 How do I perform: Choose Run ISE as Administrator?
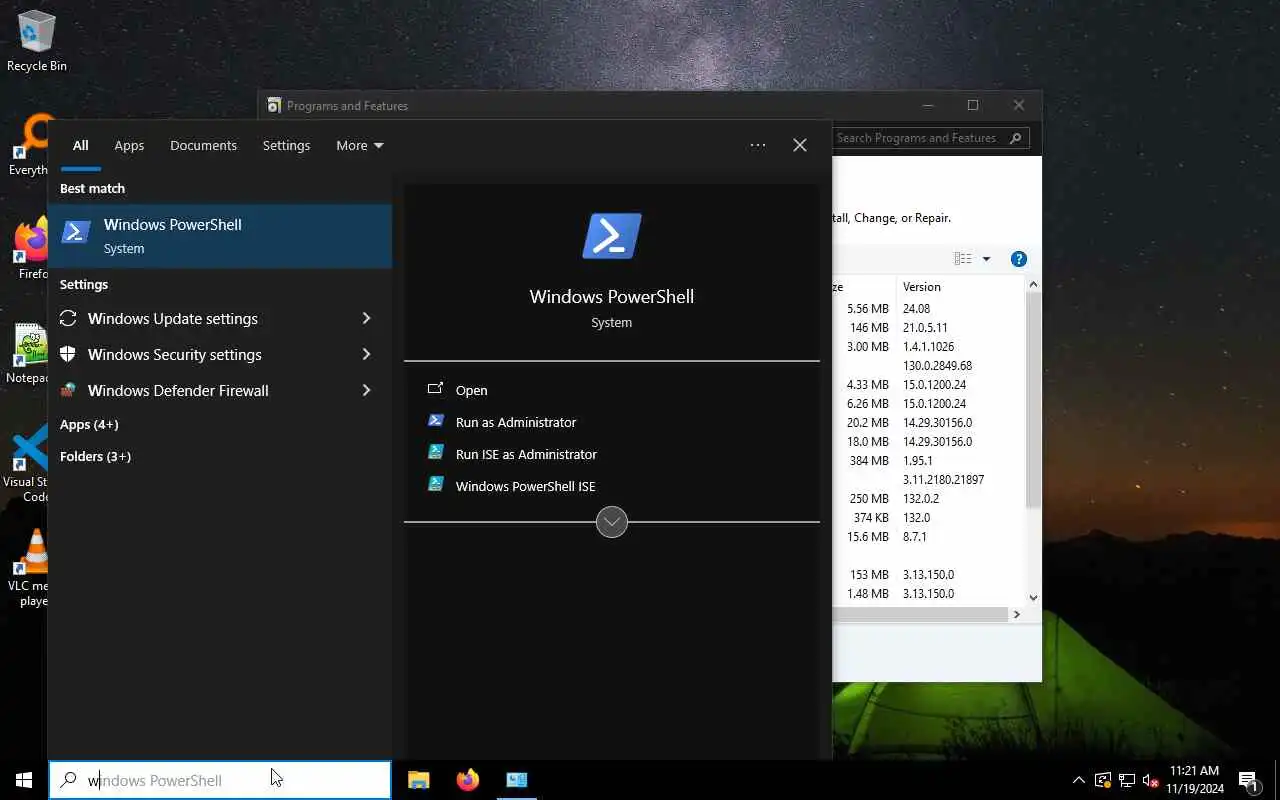tap(526, 454)
